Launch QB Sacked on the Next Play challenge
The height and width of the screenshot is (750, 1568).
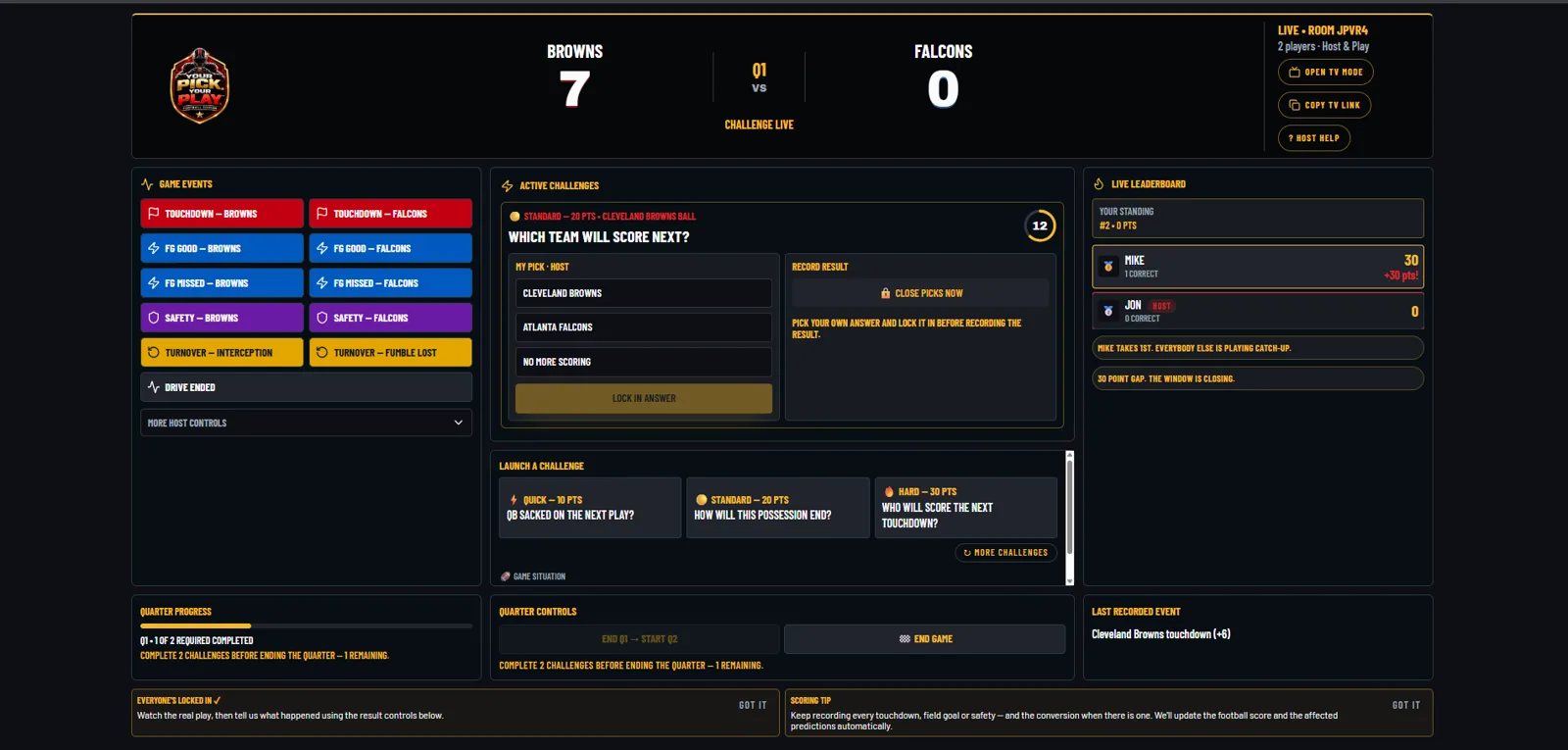click(590, 508)
